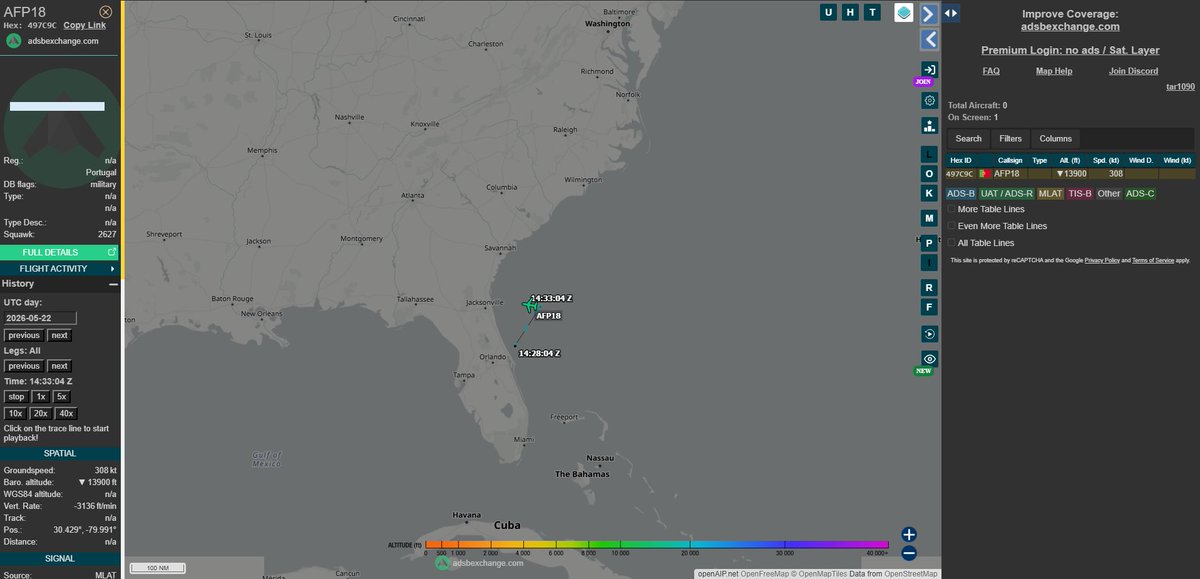
Task: Set playback speed to 10x
Action: click(15, 413)
